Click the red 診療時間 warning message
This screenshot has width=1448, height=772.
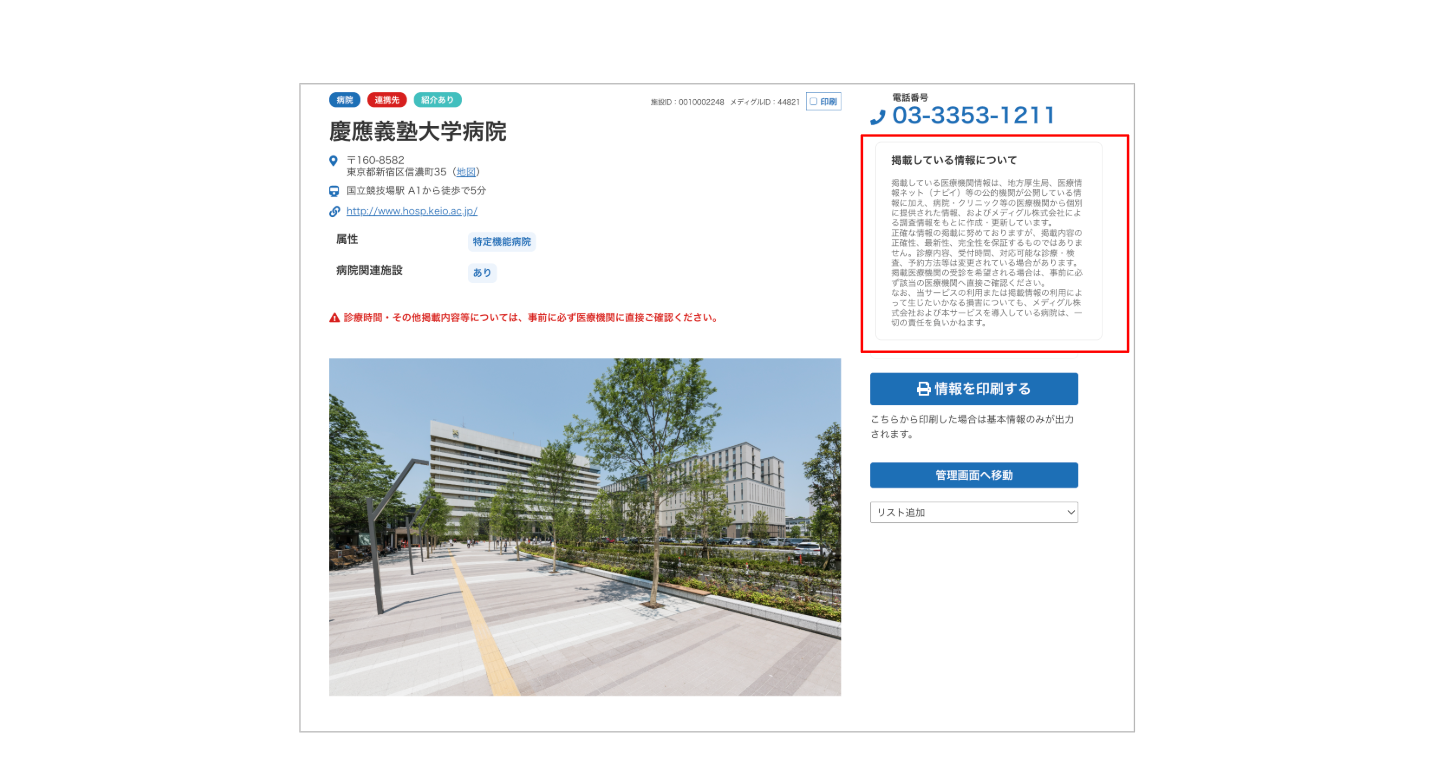(x=530, y=318)
